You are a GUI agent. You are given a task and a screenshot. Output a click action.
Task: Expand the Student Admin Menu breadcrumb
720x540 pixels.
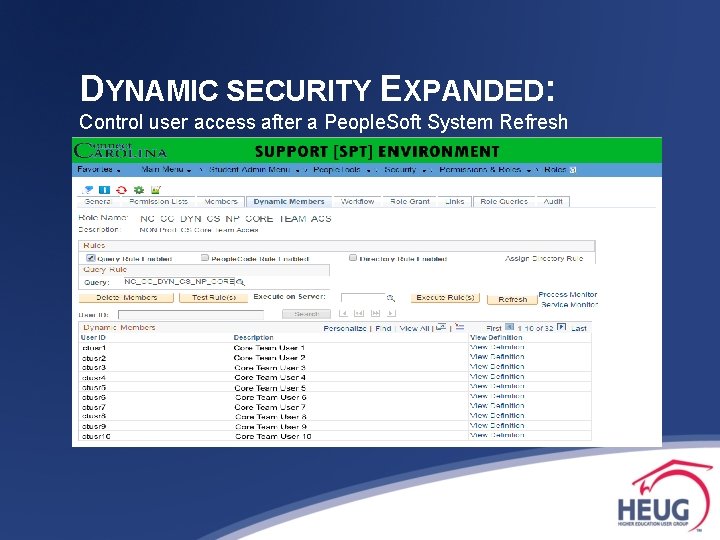pyautogui.click(x=254, y=169)
